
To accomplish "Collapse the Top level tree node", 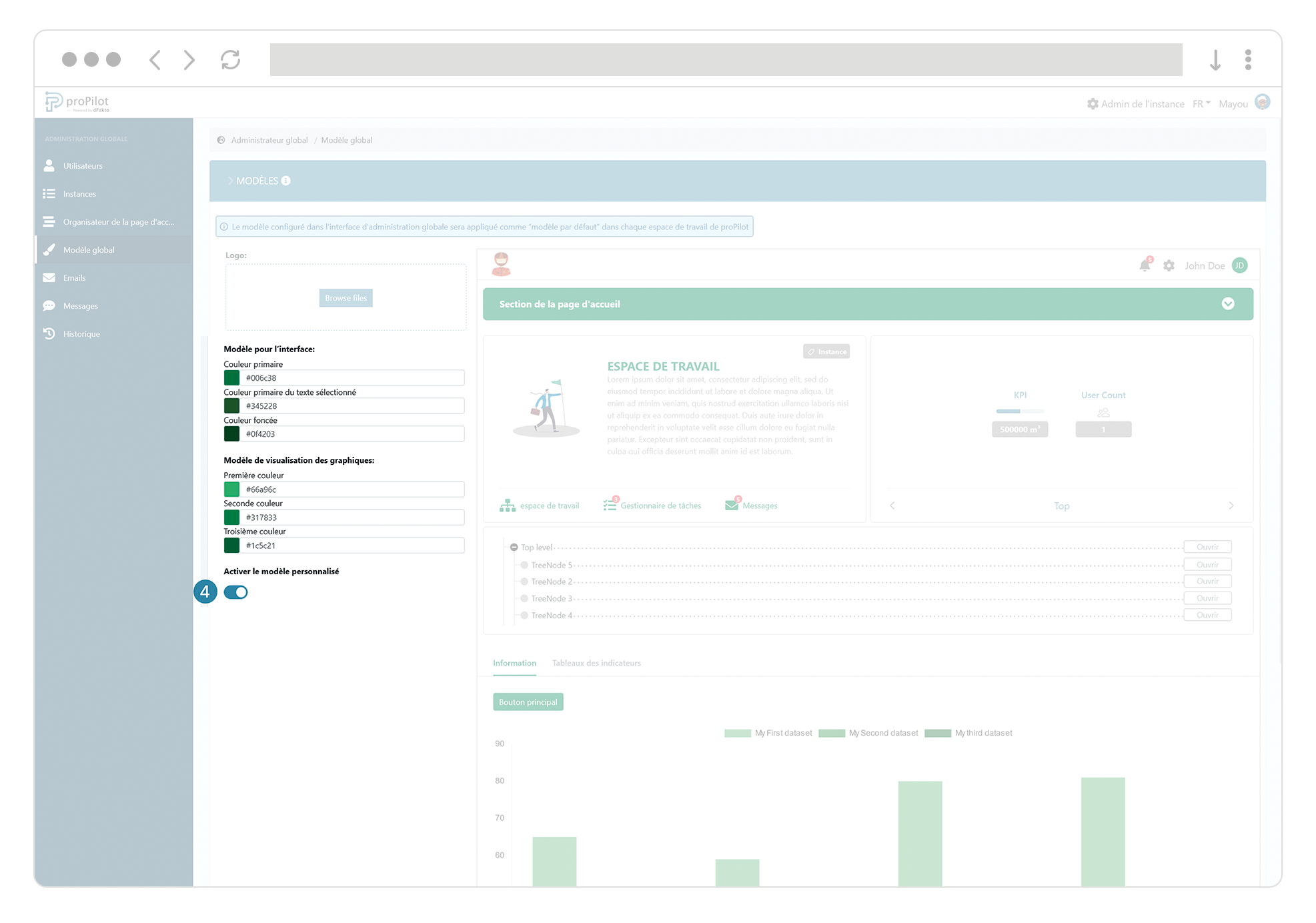I will [514, 548].
